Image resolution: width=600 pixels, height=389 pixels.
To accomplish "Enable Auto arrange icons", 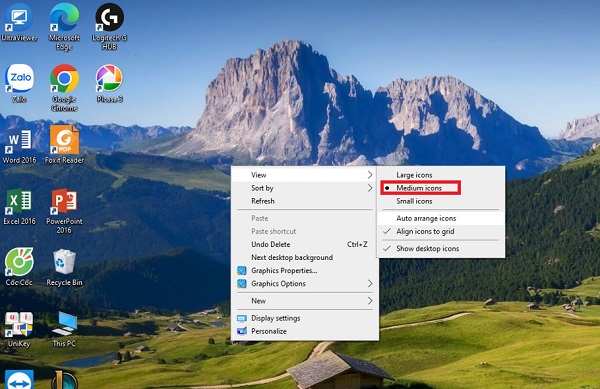I will pos(441,218).
